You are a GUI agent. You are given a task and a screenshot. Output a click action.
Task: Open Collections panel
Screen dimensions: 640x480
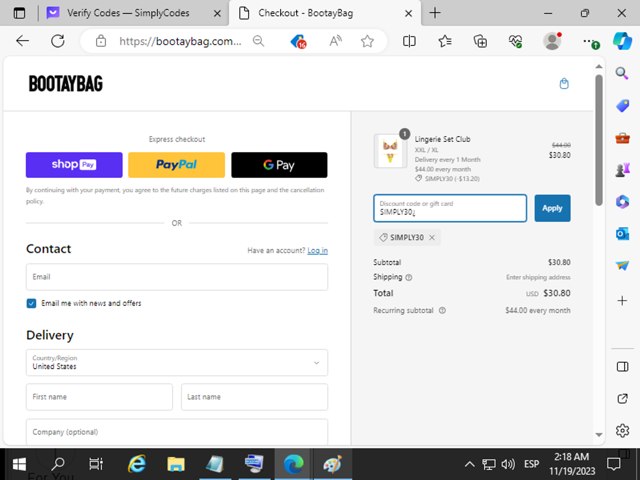point(480,41)
